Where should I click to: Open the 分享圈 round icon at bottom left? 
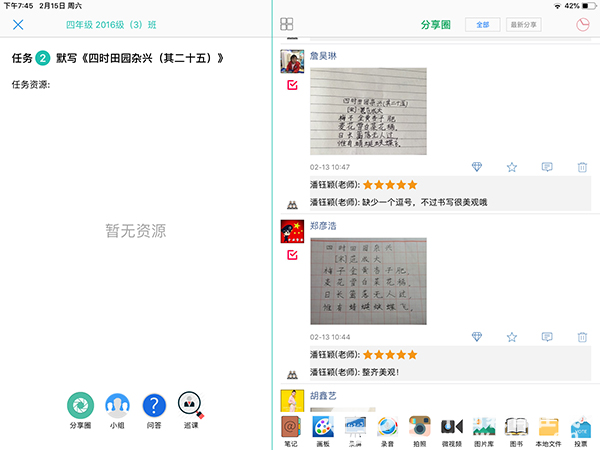80,405
